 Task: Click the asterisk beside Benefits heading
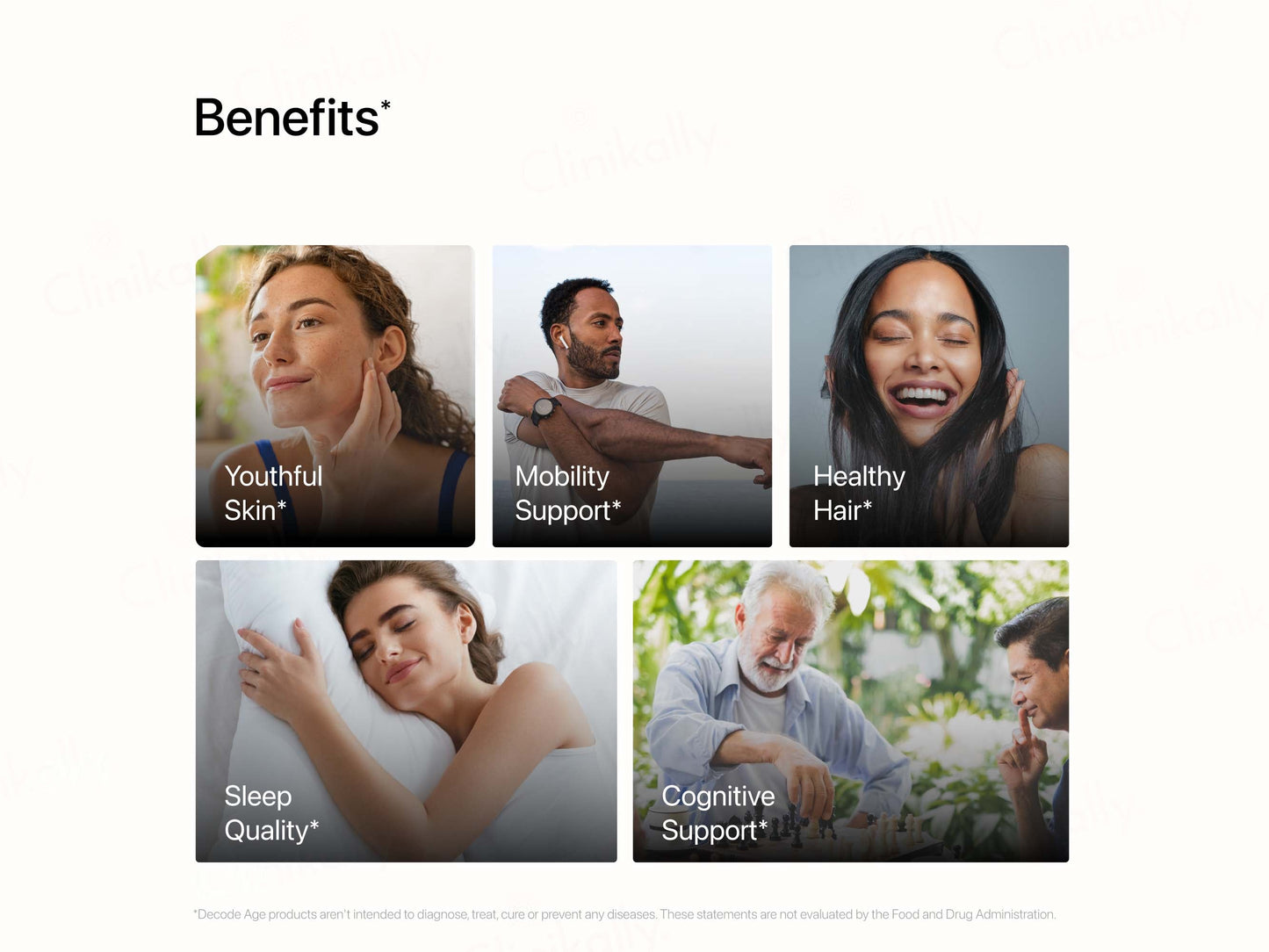386,105
